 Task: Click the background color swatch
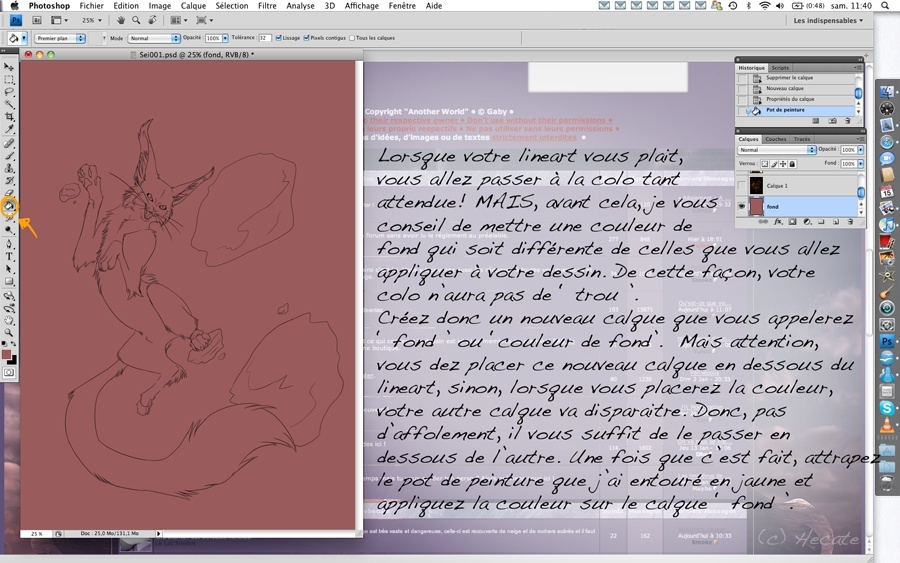13,360
